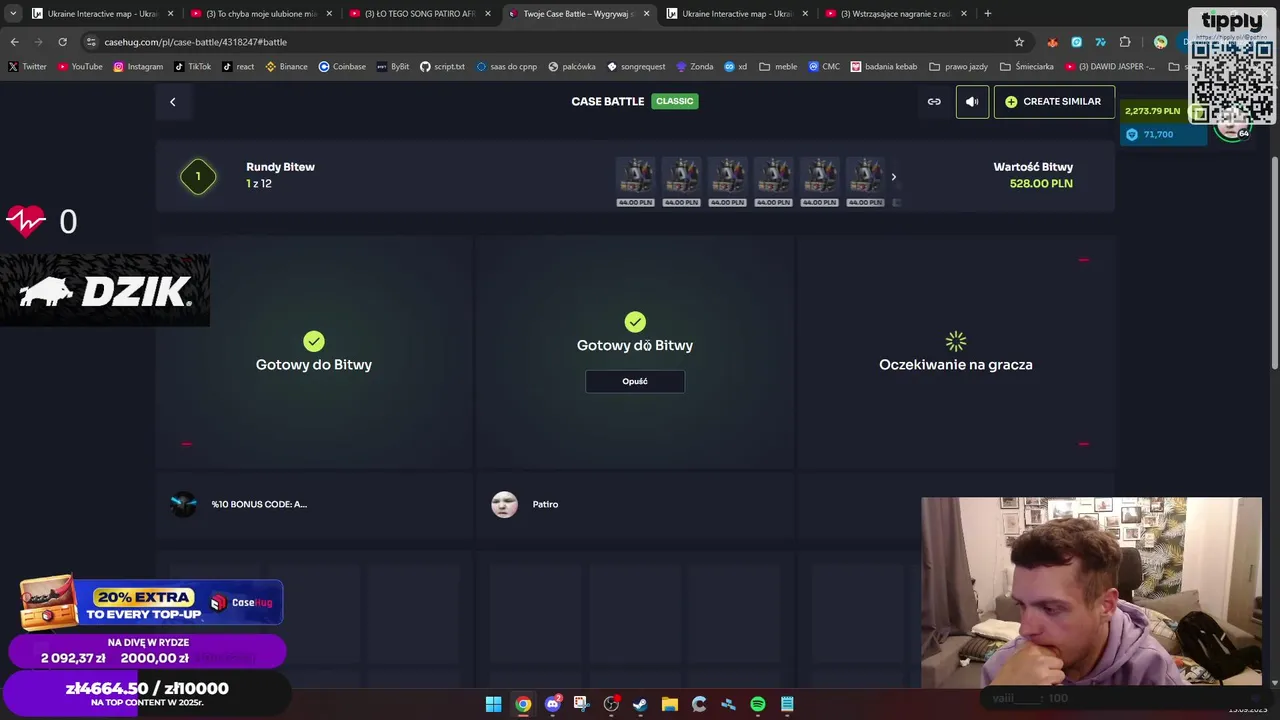The height and width of the screenshot is (720, 1280).
Task: Open the CMC bookmark
Action: coord(824,67)
